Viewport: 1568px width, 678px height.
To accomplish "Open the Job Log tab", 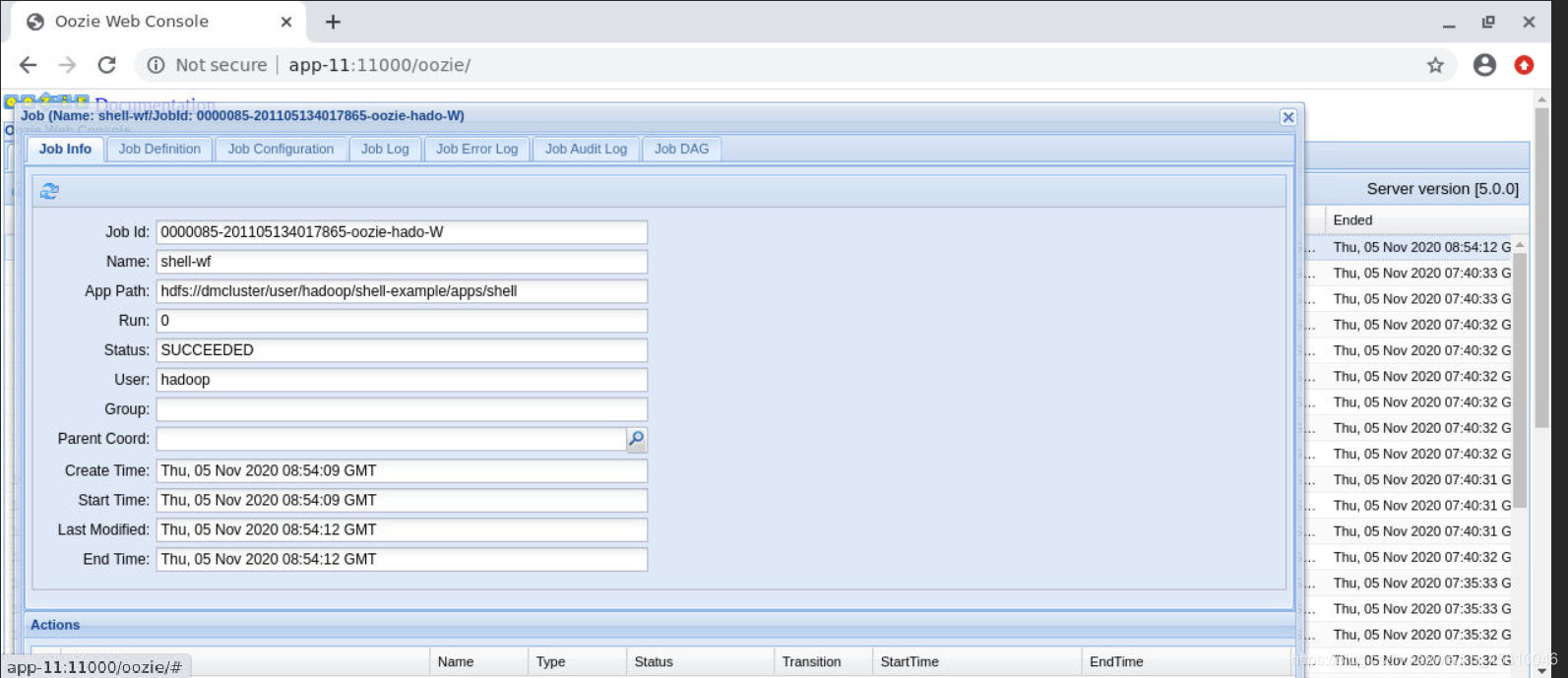I will pos(385,149).
